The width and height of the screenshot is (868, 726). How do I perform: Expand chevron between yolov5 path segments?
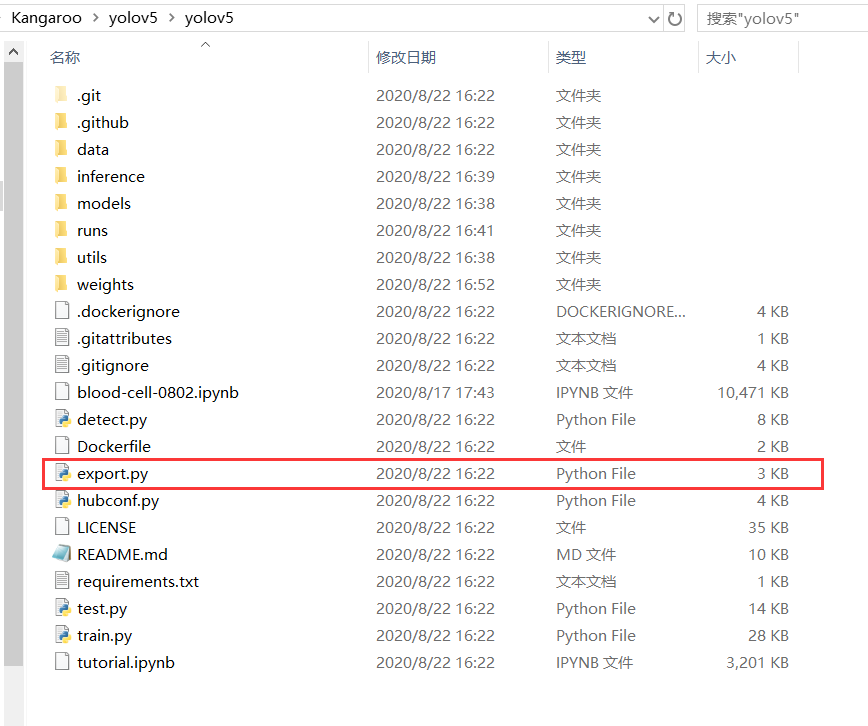point(172,18)
